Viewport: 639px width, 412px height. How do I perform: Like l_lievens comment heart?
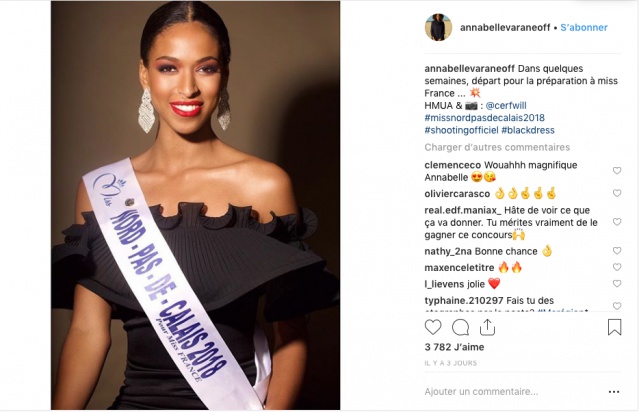click(x=617, y=283)
